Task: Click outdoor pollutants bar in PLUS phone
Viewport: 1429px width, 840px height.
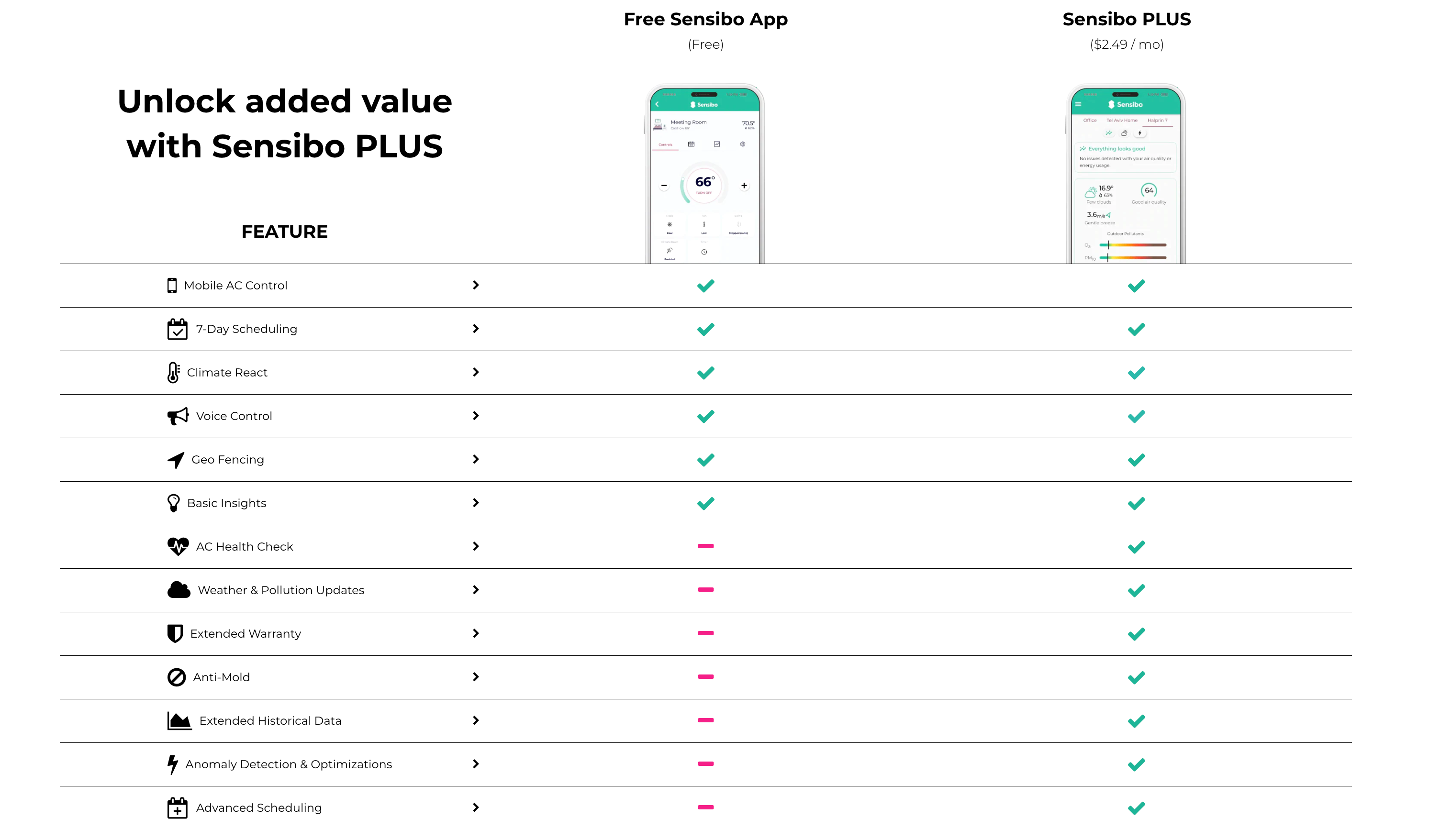Action: tap(1132, 245)
